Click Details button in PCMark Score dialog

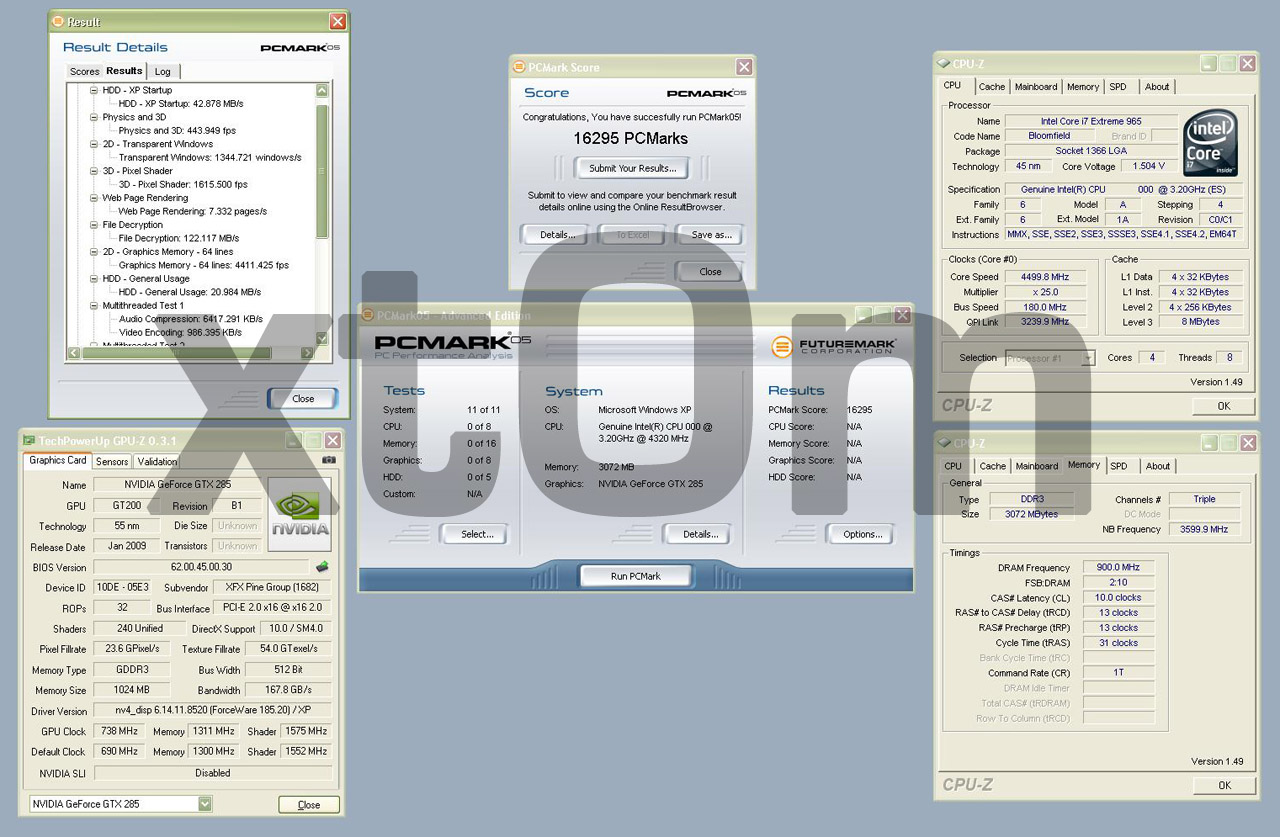[x=557, y=235]
